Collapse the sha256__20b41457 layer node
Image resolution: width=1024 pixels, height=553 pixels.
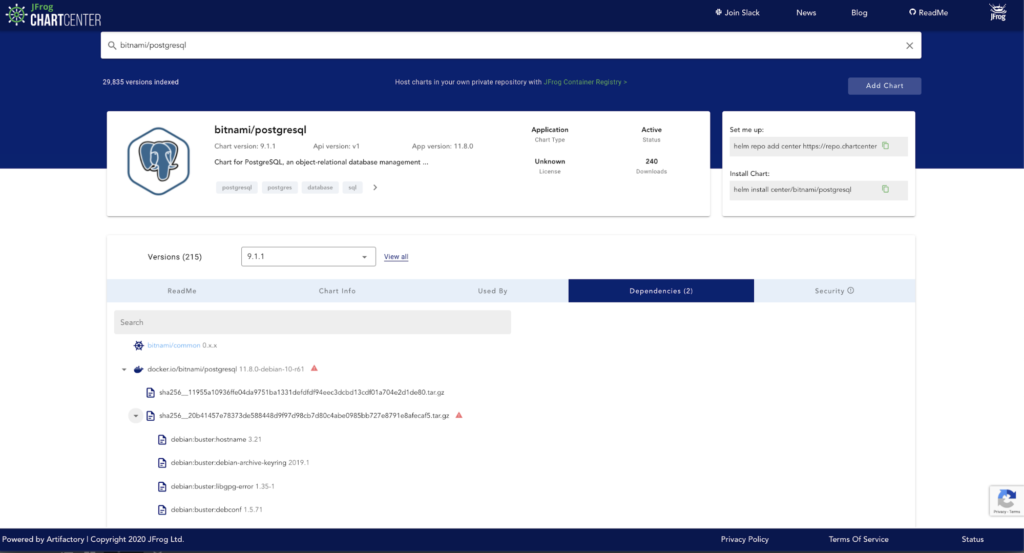click(135, 415)
